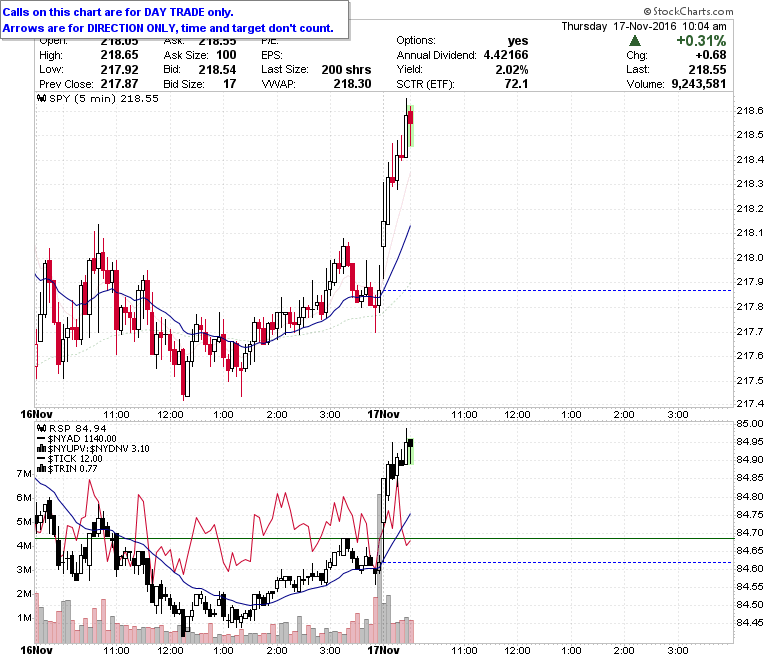
Task: Click the Bid value 218.54
Action: click(217, 70)
